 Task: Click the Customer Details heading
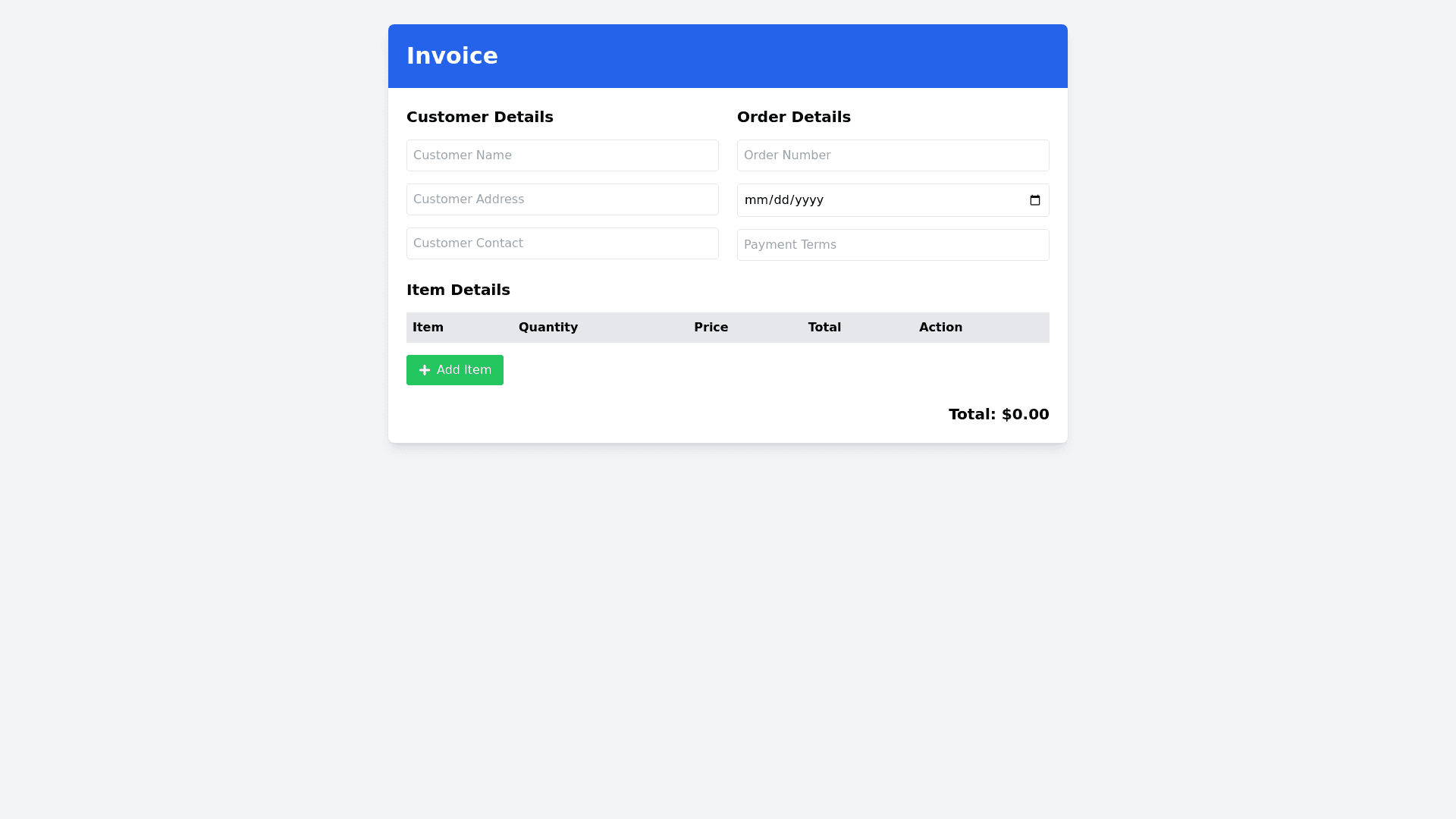(x=480, y=117)
